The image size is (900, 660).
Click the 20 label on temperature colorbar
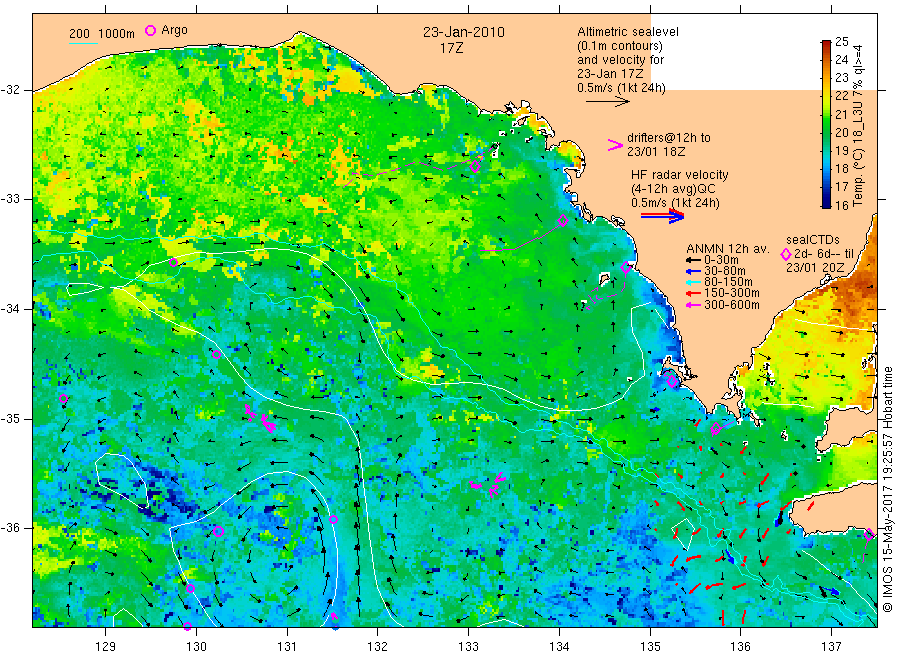coord(841,132)
